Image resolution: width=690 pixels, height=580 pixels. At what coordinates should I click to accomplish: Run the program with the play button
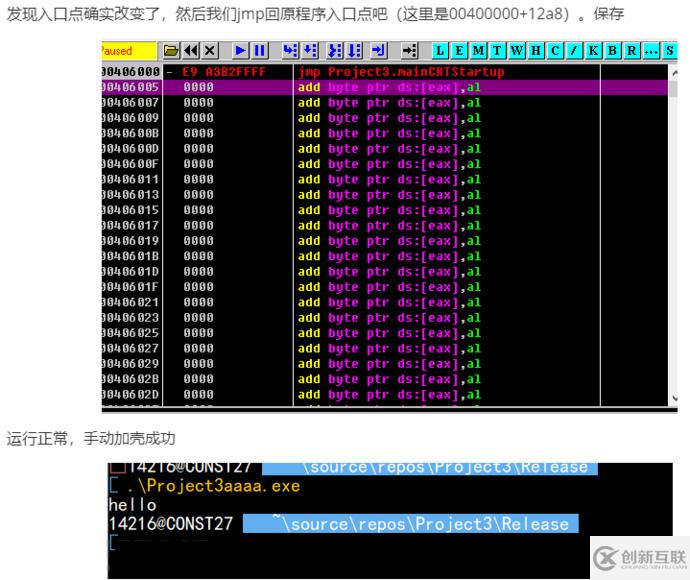240,51
